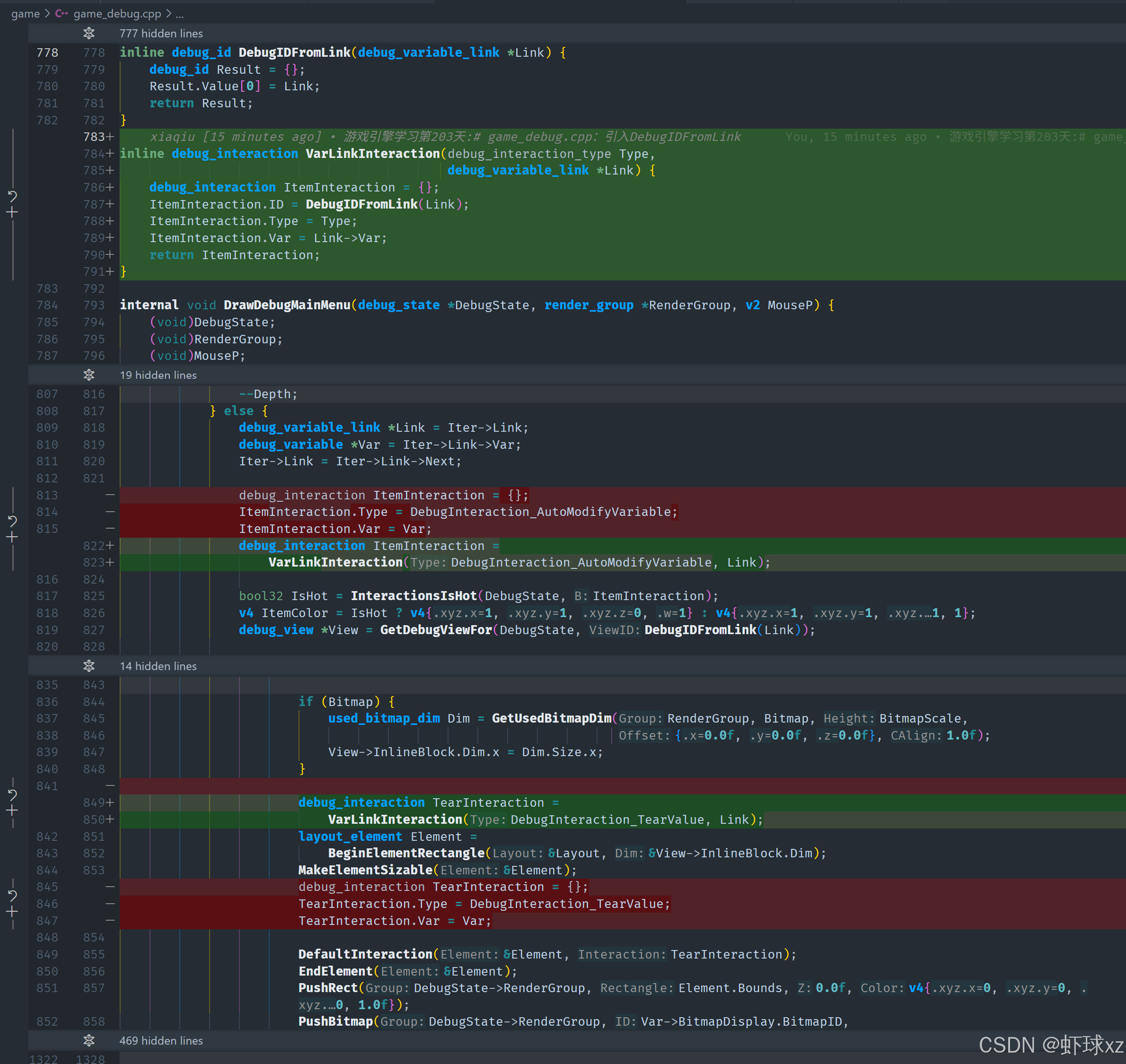The image size is (1126, 1064).
Task: Expand the 777 hidden lines region
Action: [x=89, y=34]
